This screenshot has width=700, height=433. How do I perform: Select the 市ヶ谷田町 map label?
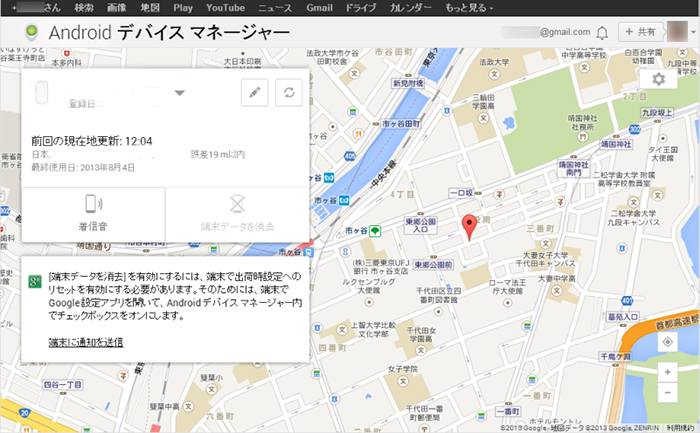(x=401, y=124)
